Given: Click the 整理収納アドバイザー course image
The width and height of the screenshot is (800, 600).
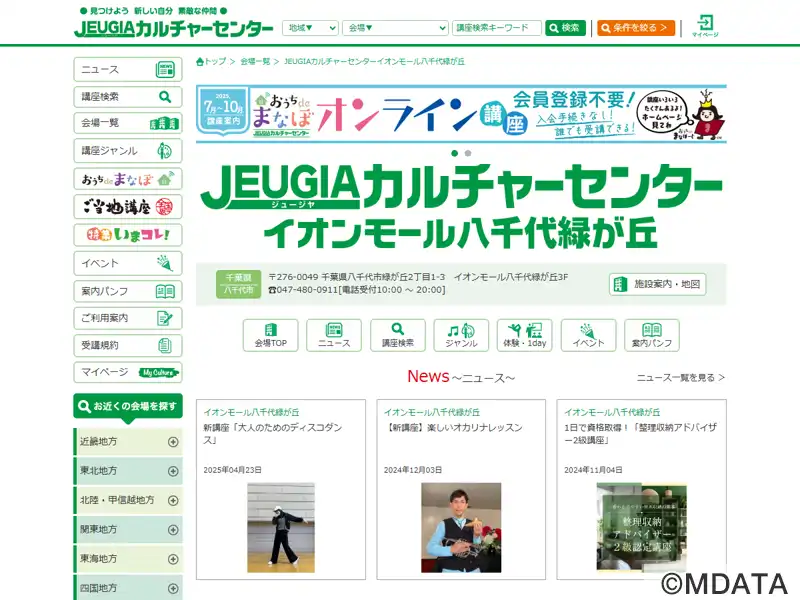Looking at the screenshot, I should pyautogui.click(x=641, y=528).
